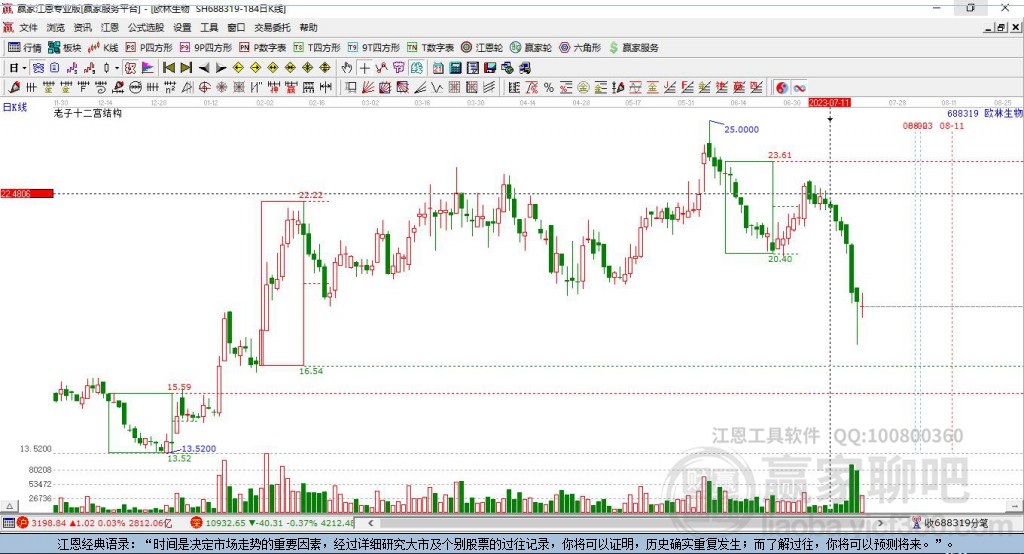This screenshot has width=1024, height=554.
Task: Select the pencil drawing tool
Action: 14,88
